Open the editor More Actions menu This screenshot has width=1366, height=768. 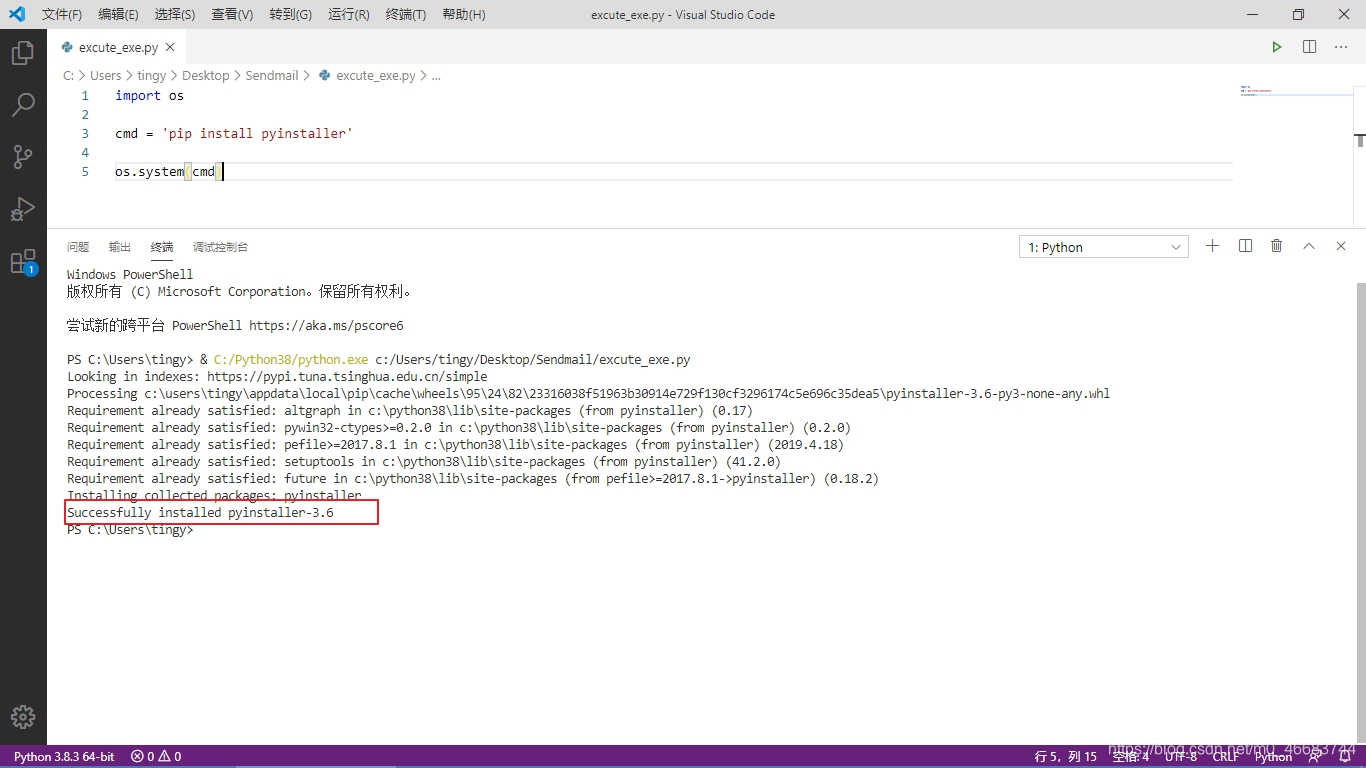[1341, 46]
